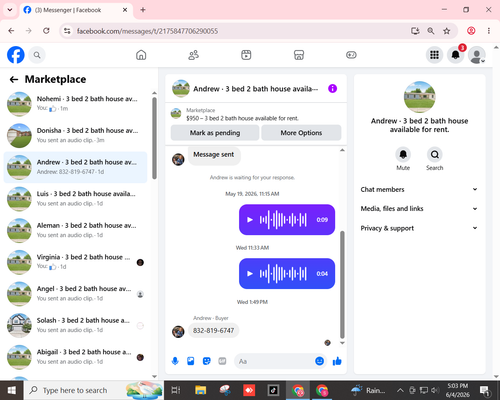Expand Privacy & support section

[x=419, y=228]
